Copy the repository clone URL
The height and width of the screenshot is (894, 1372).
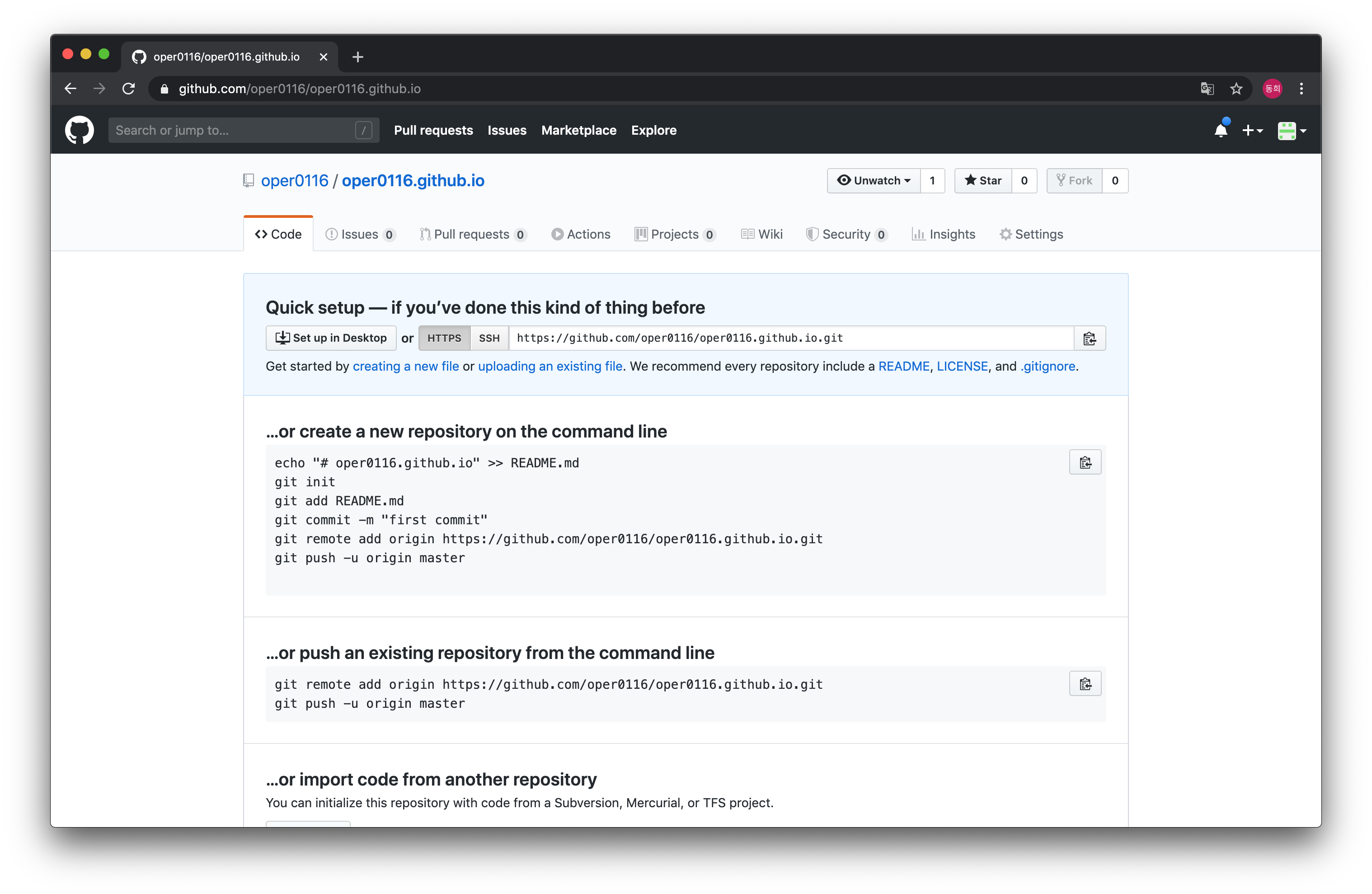(1090, 339)
